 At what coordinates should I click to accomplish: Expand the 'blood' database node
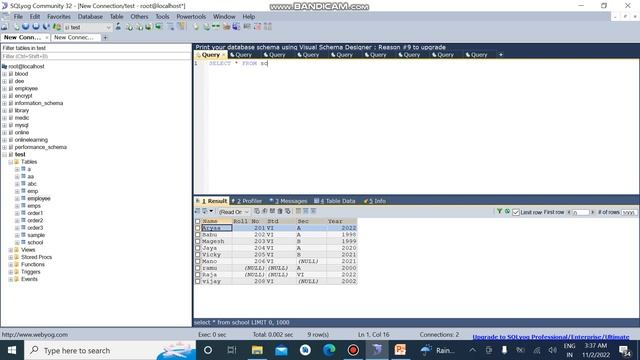pyautogui.click(x=4, y=74)
